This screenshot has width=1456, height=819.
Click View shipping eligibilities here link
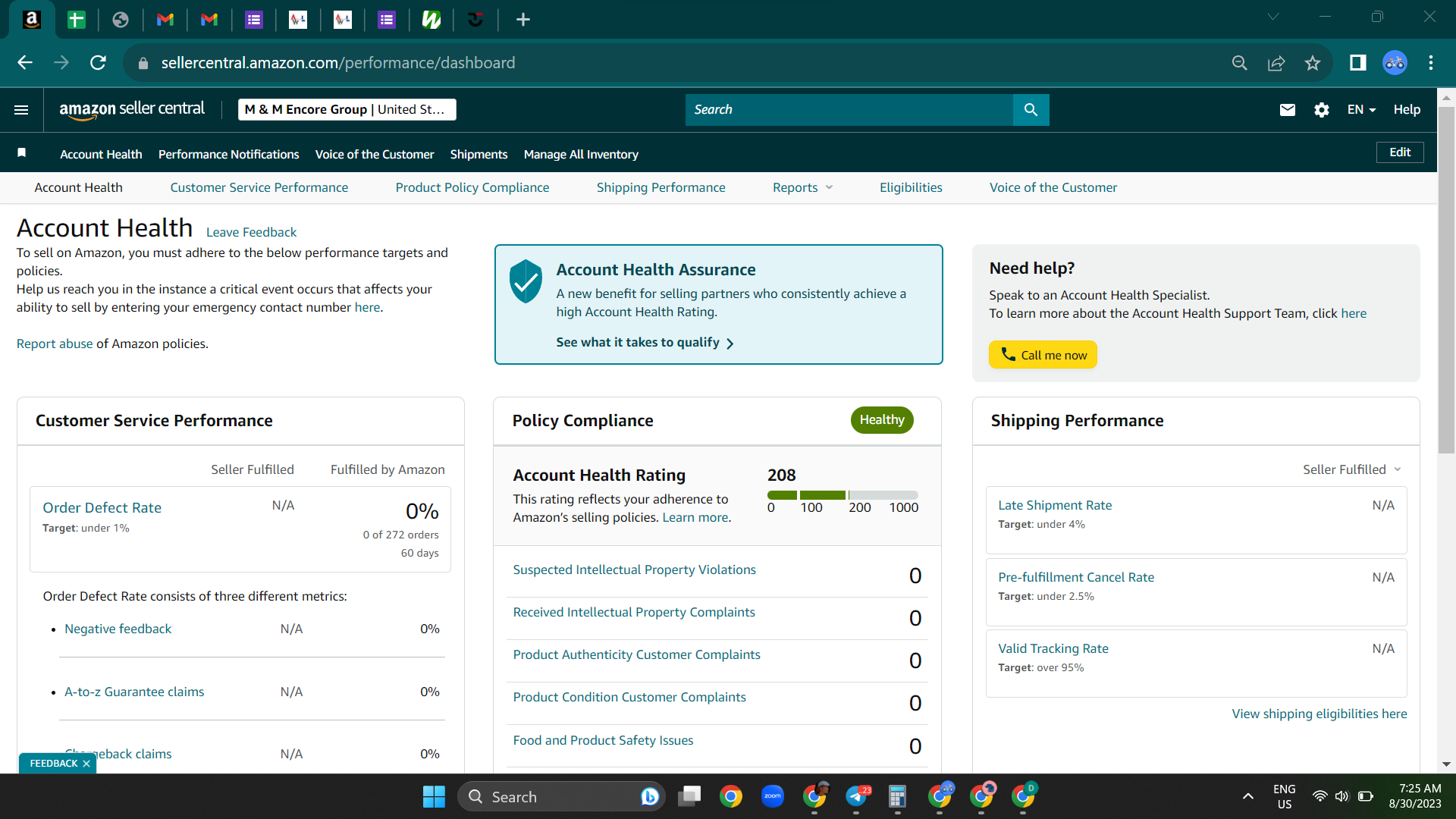(1319, 714)
